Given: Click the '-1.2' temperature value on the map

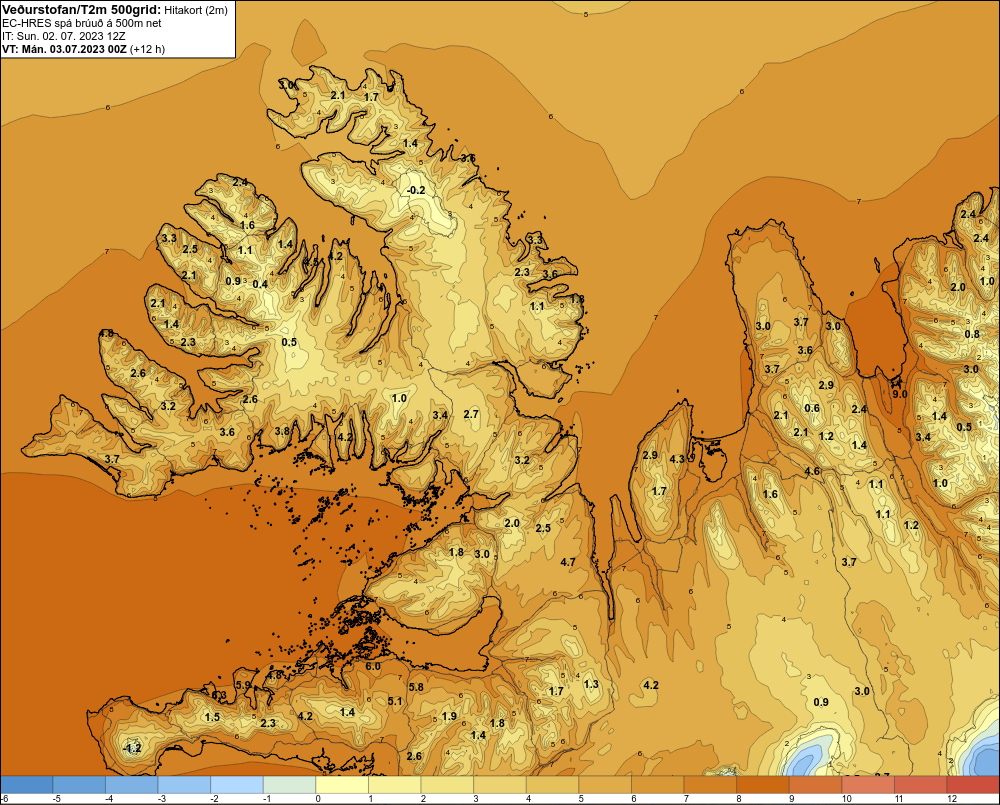Looking at the screenshot, I should (x=131, y=748).
